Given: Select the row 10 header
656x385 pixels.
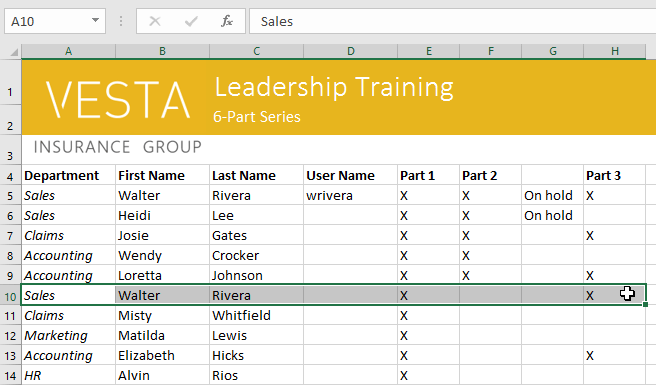Looking at the screenshot, I should click(10, 296).
